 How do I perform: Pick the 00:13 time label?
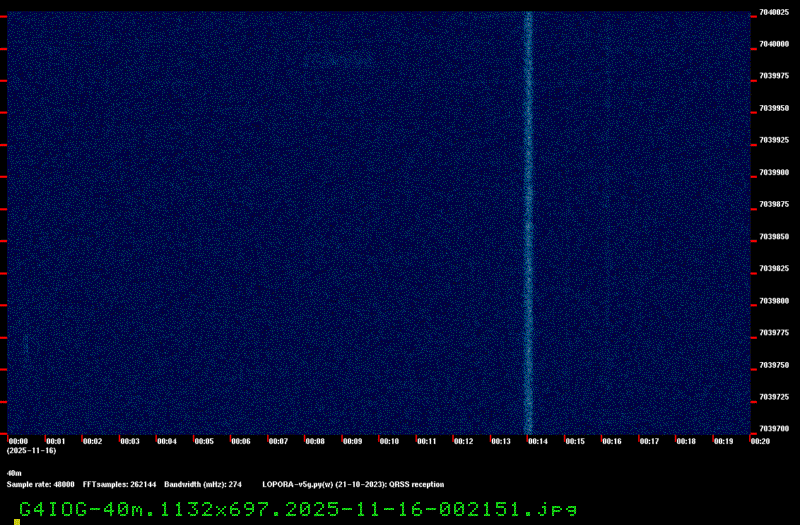[501, 441]
